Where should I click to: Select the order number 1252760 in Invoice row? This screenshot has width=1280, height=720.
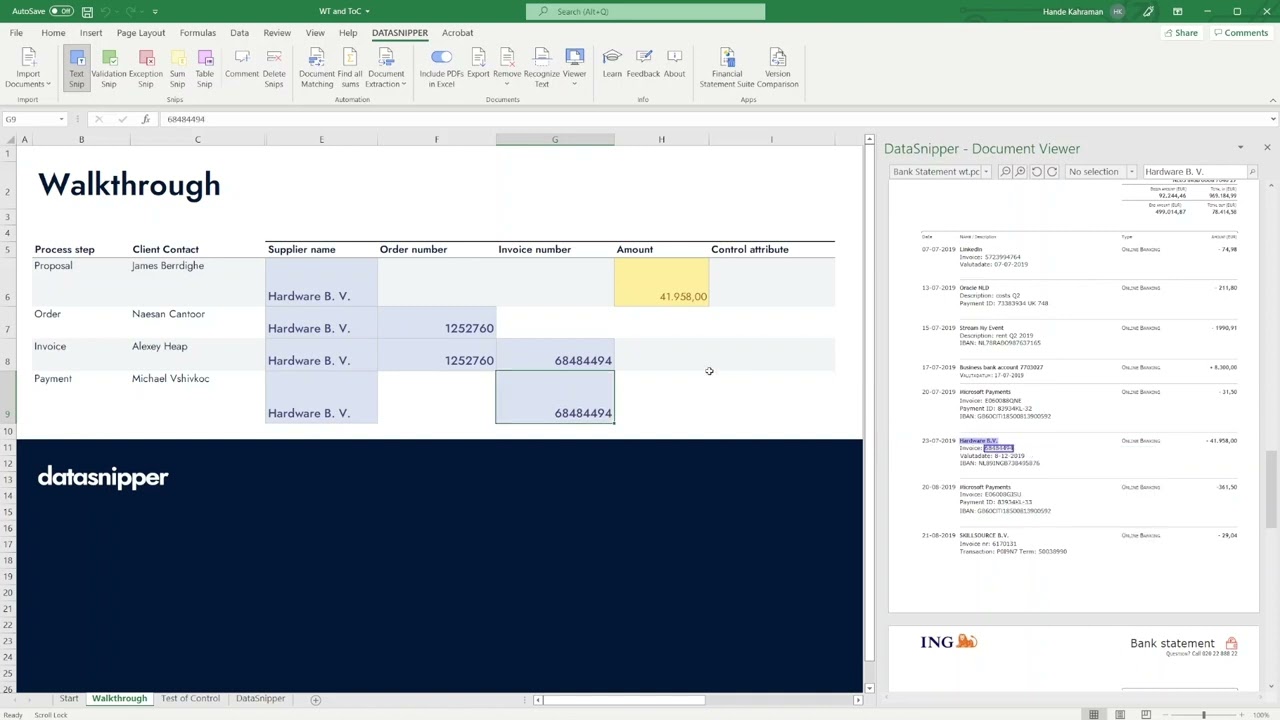click(x=436, y=354)
